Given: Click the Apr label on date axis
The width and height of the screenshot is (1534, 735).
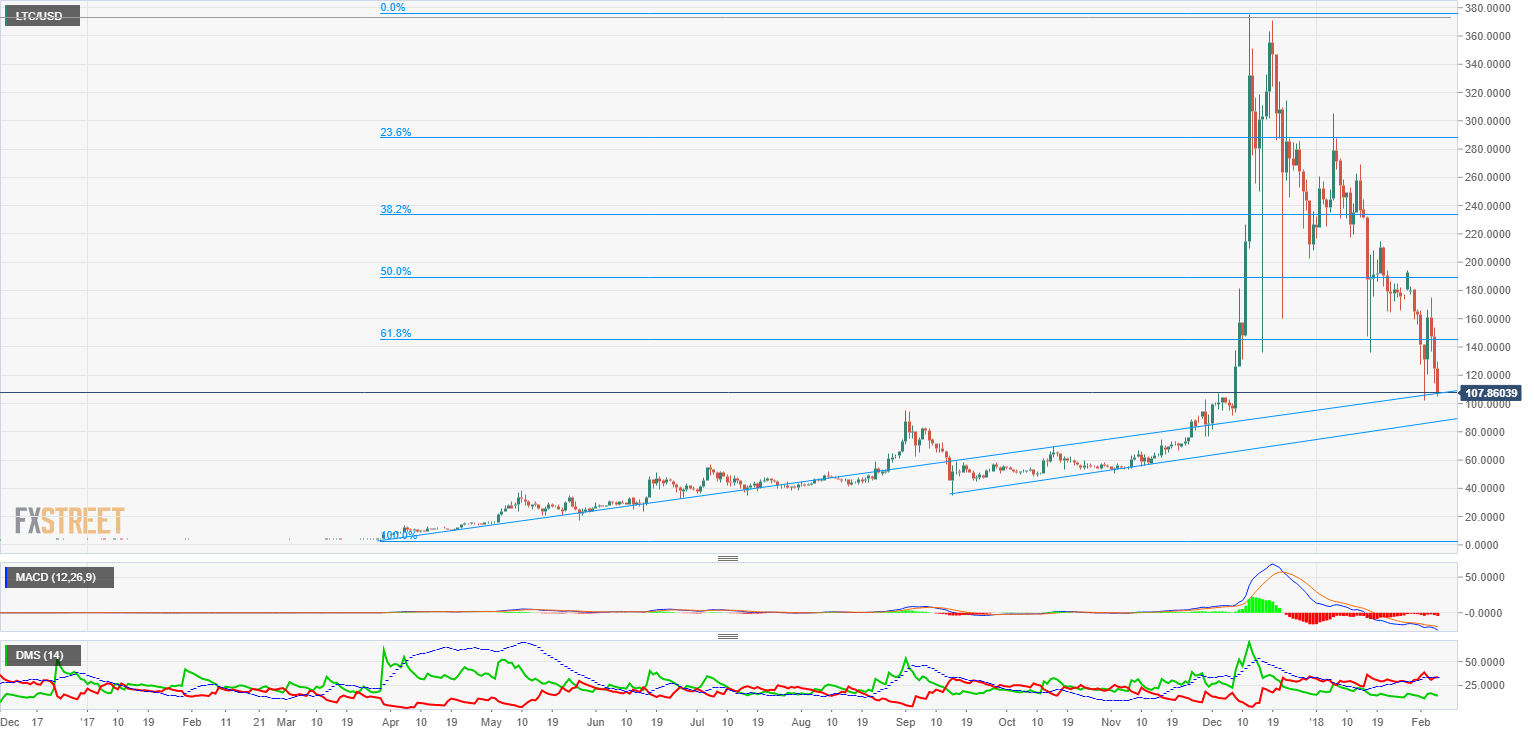Looking at the screenshot, I should point(390,720).
